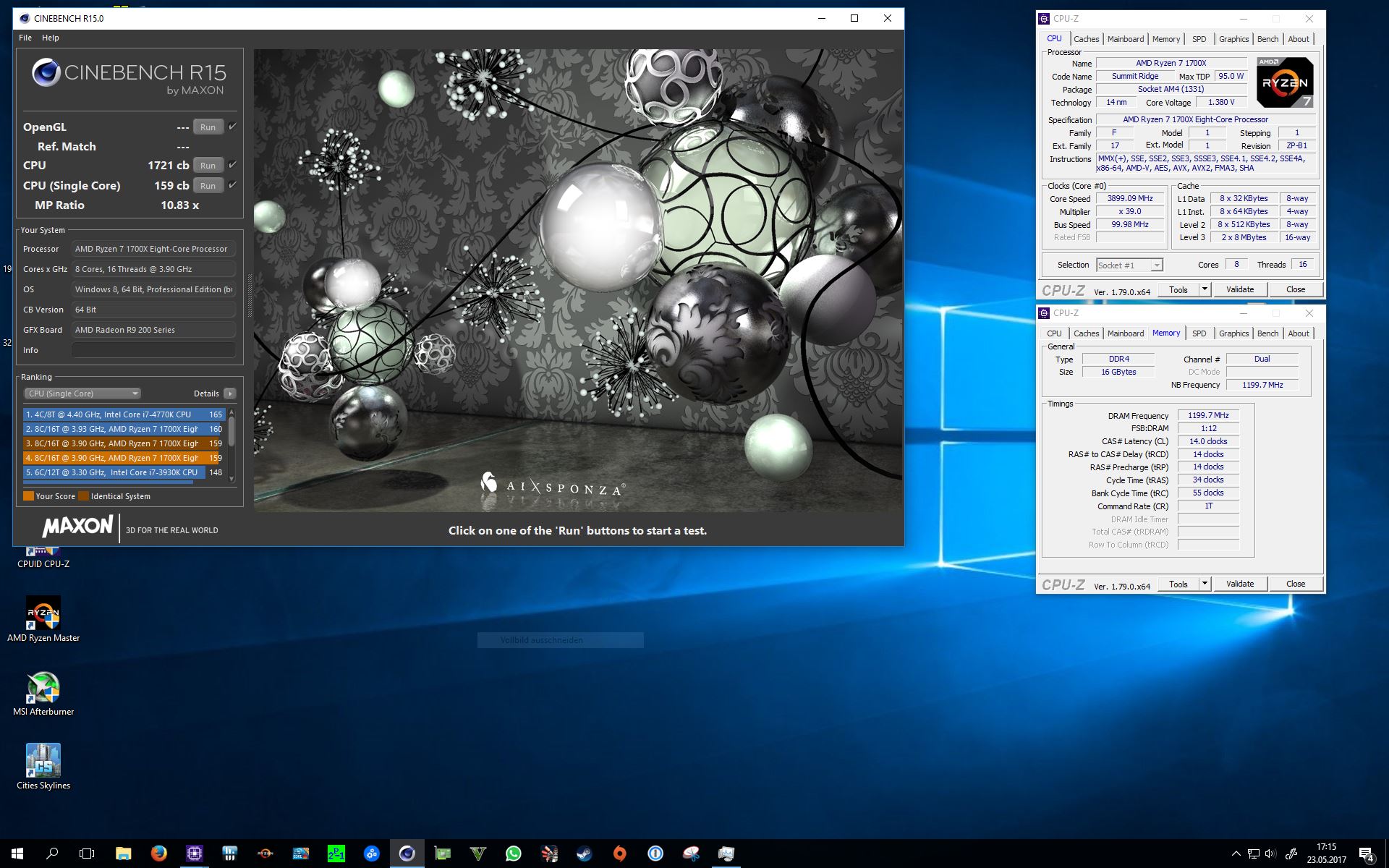Toggle the OpenGL test checkbox
This screenshot has height=868, width=1389.
(x=232, y=127)
